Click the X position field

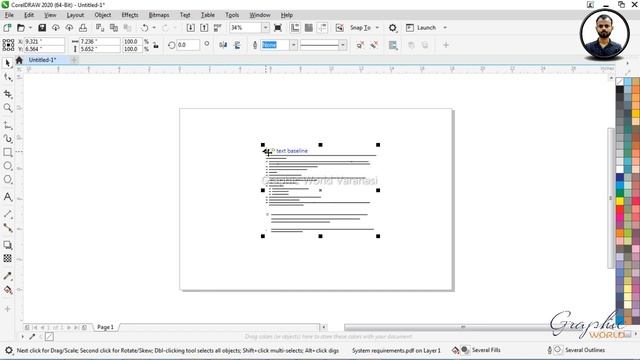[x=44, y=42]
